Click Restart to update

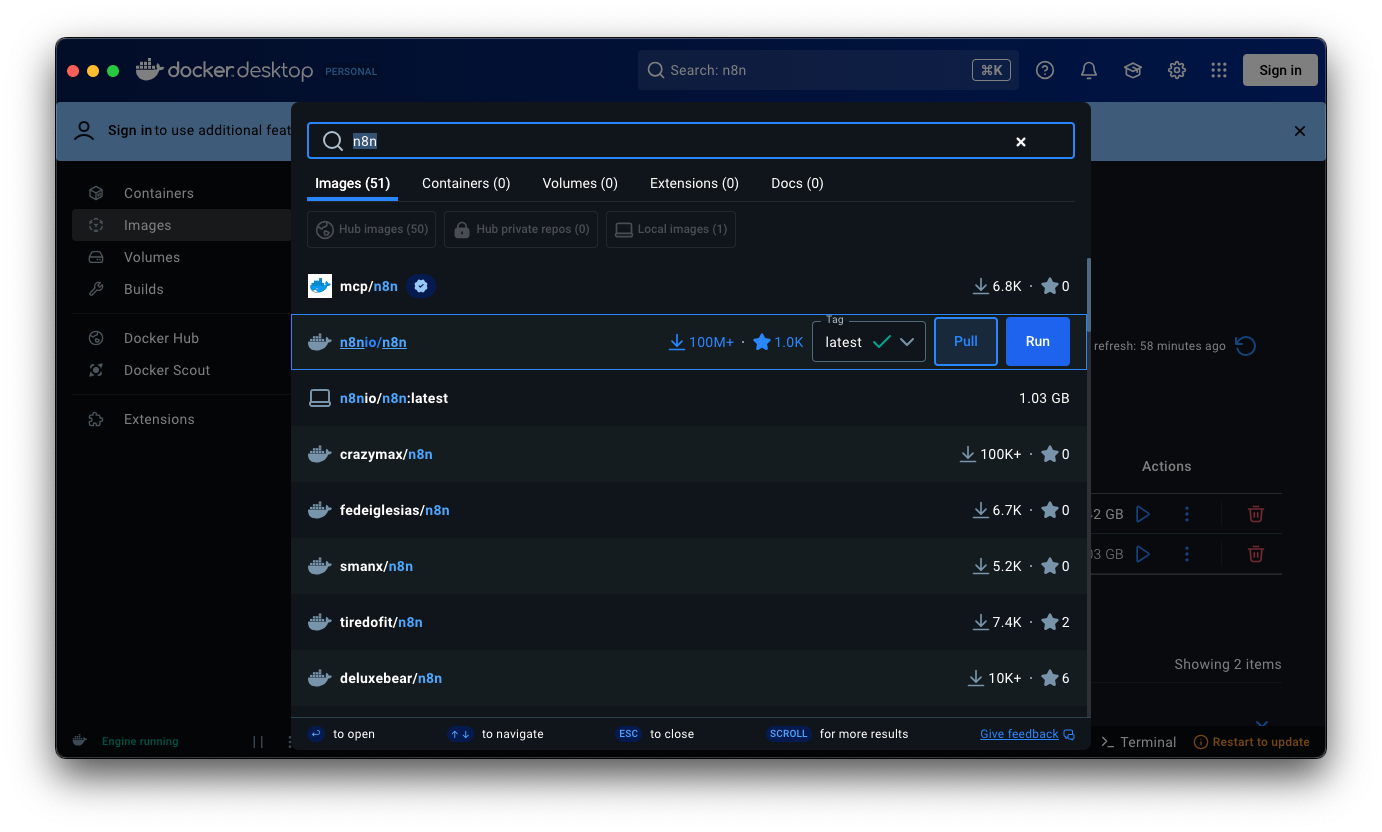click(1252, 742)
